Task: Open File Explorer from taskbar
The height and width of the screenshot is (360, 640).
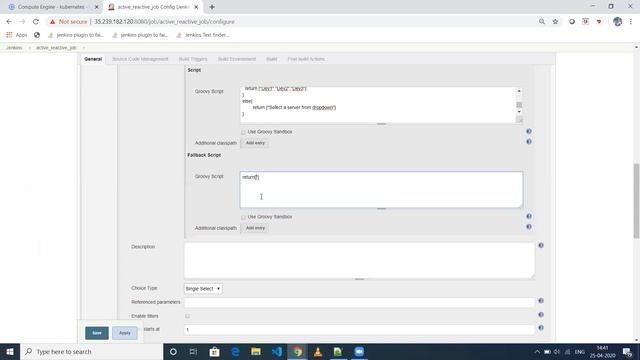Action: pyautogui.click(x=256, y=351)
